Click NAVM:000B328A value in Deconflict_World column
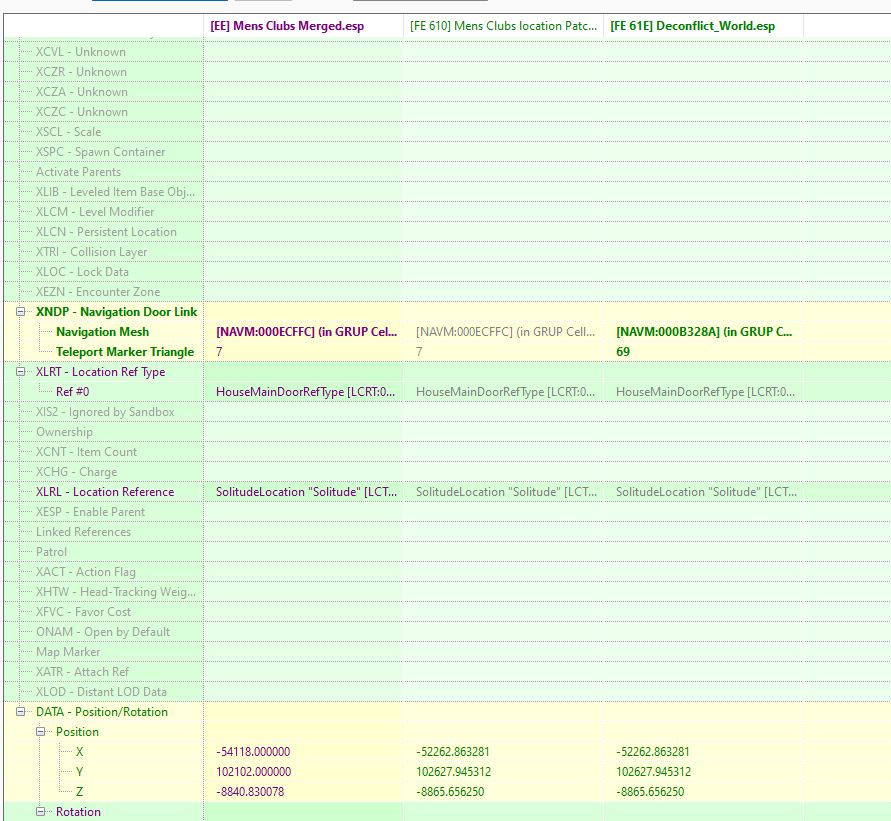The height and width of the screenshot is (821, 891). pyautogui.click(x=704, y=332)
